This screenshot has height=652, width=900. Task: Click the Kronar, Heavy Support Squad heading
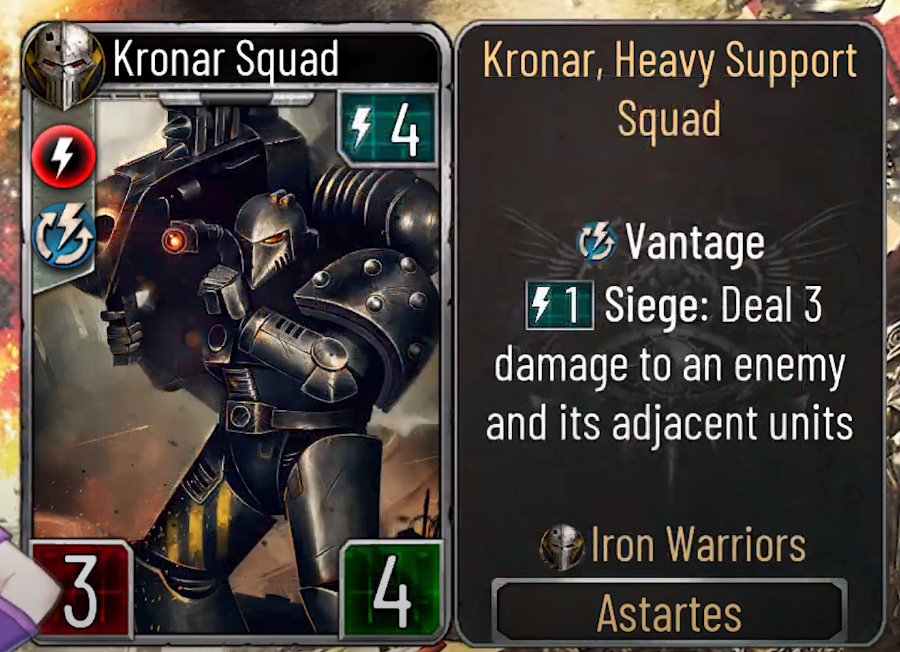669,90
